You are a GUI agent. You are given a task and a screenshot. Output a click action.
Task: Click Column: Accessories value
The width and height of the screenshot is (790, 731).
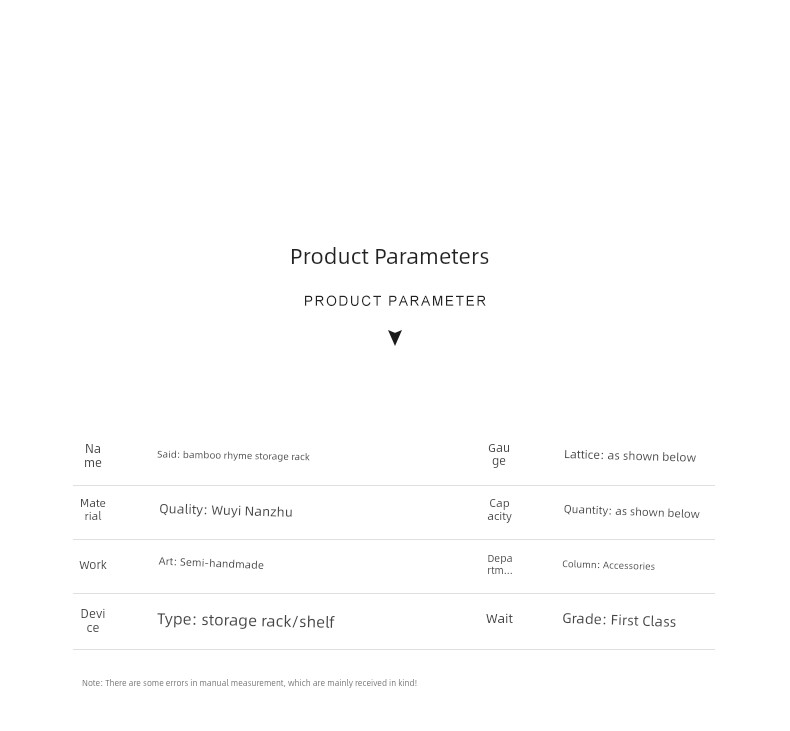tap(609, 565)
